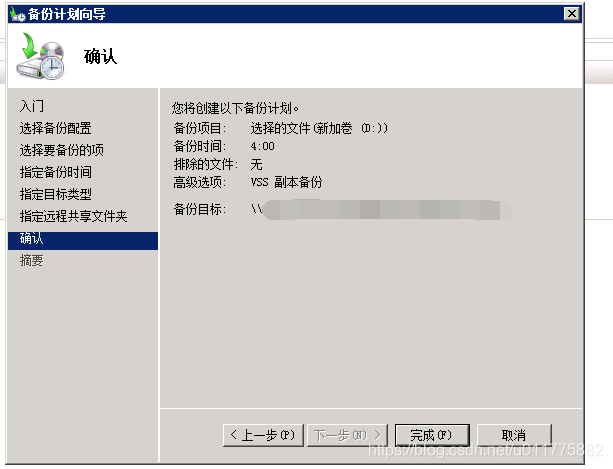Screen dimensions: 613x469
Task: Click the backup schedule disk and clock icon
Action: point(40,56)
